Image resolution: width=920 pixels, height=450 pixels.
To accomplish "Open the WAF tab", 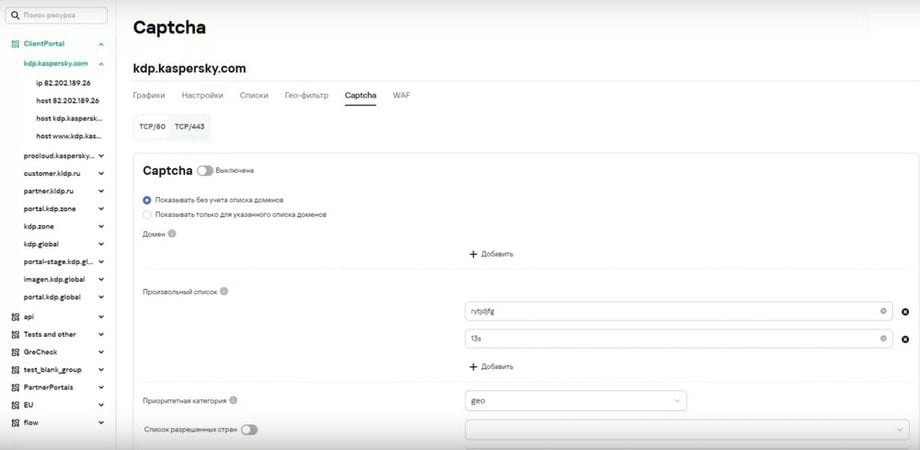I will (x=401, y=96).
